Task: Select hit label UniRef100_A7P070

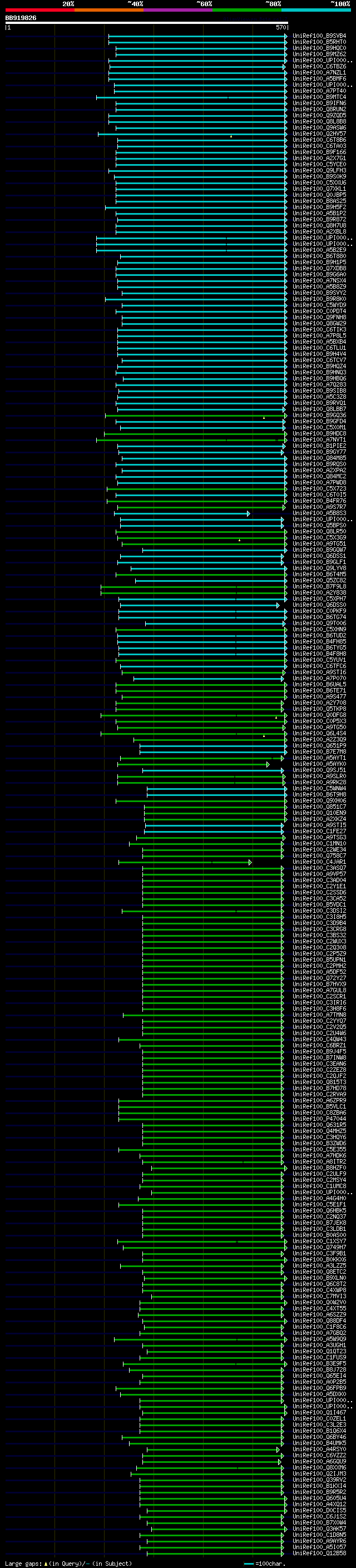Action: [319, 678]
